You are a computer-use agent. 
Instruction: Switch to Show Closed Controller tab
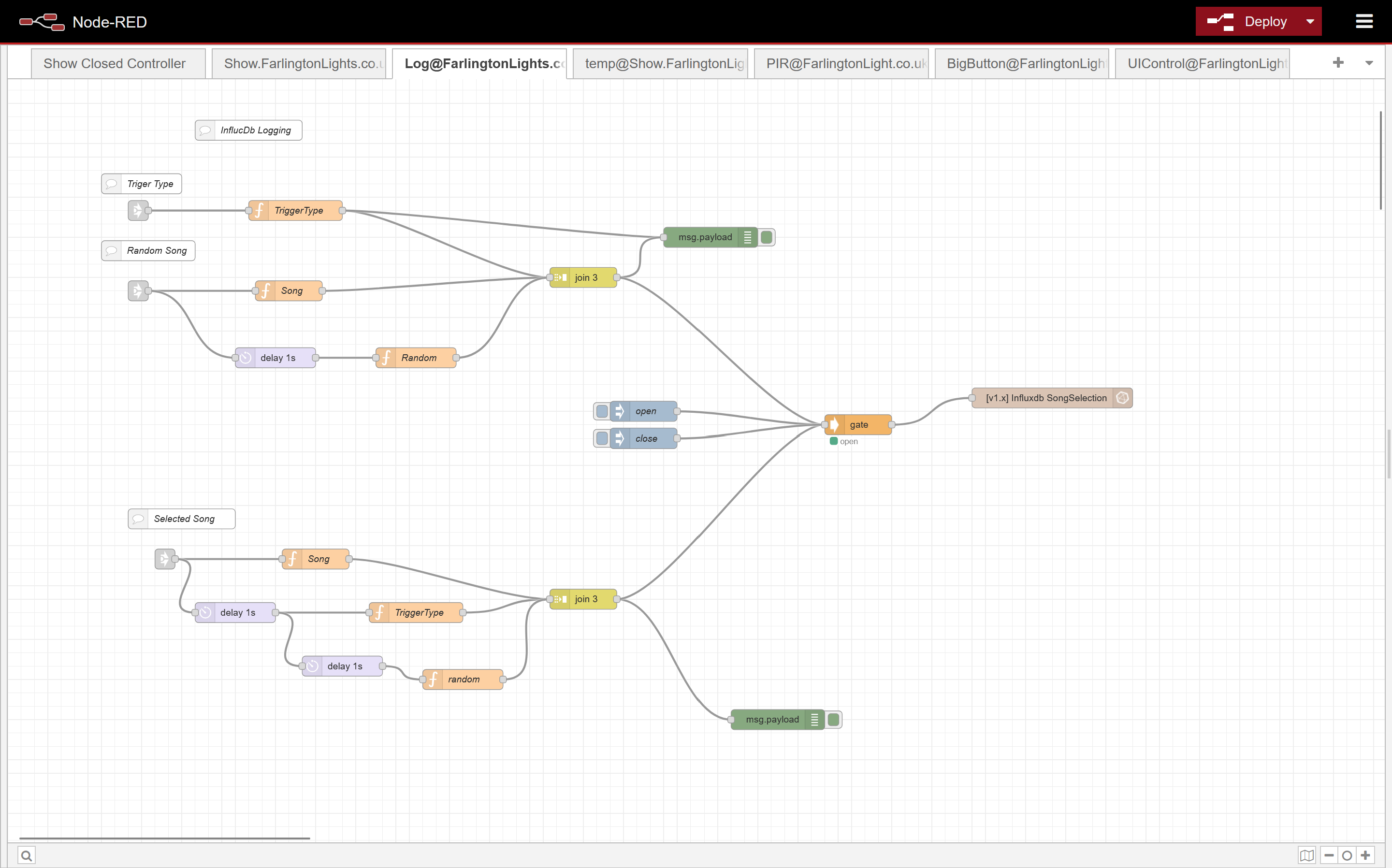pyautogui.click(x=115, y=63)
